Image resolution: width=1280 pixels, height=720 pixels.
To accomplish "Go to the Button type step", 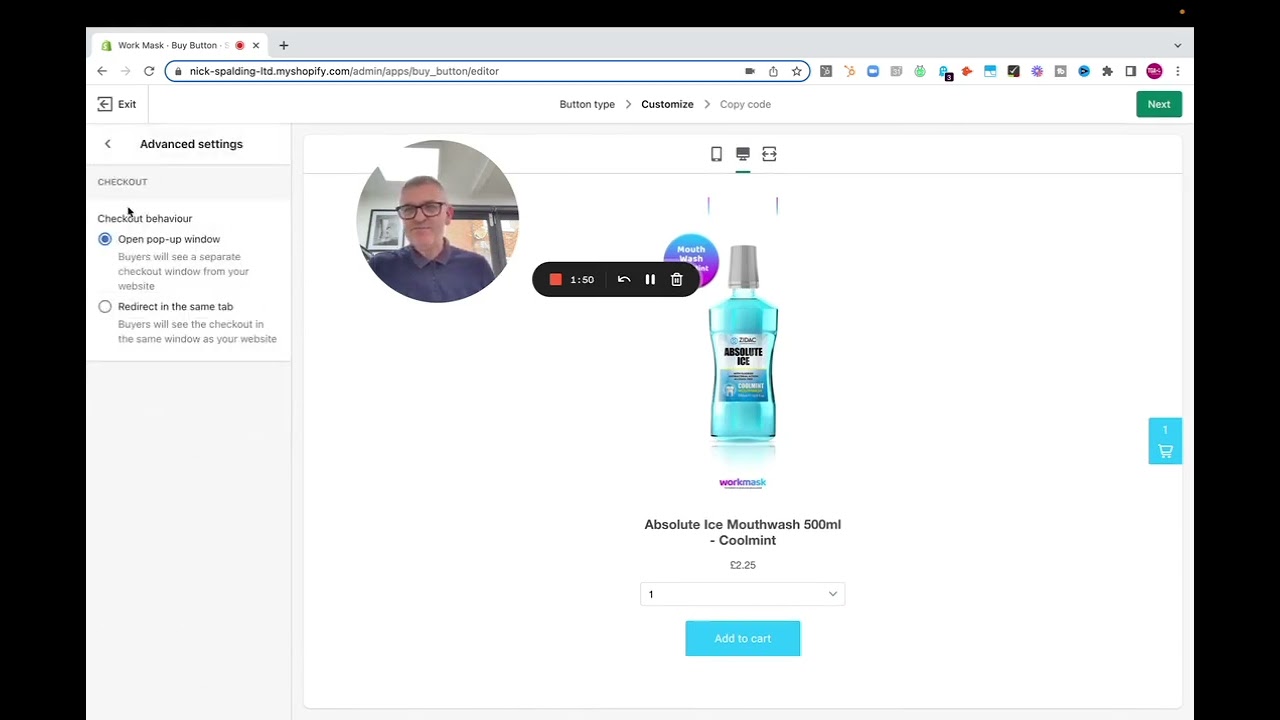I will click(587, 104).
